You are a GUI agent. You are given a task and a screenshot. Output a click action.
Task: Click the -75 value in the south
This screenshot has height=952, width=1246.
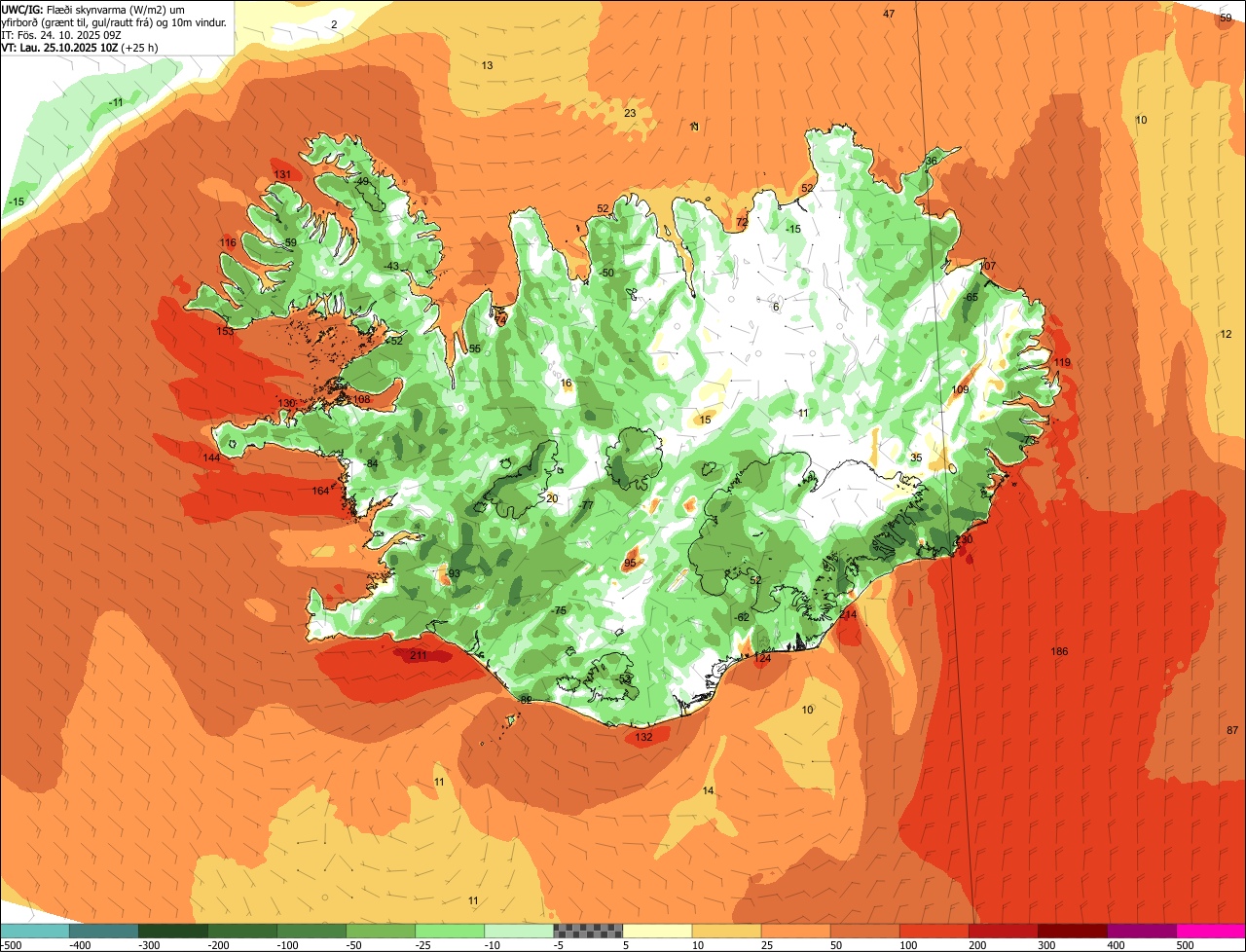click(x=559, y=610)
